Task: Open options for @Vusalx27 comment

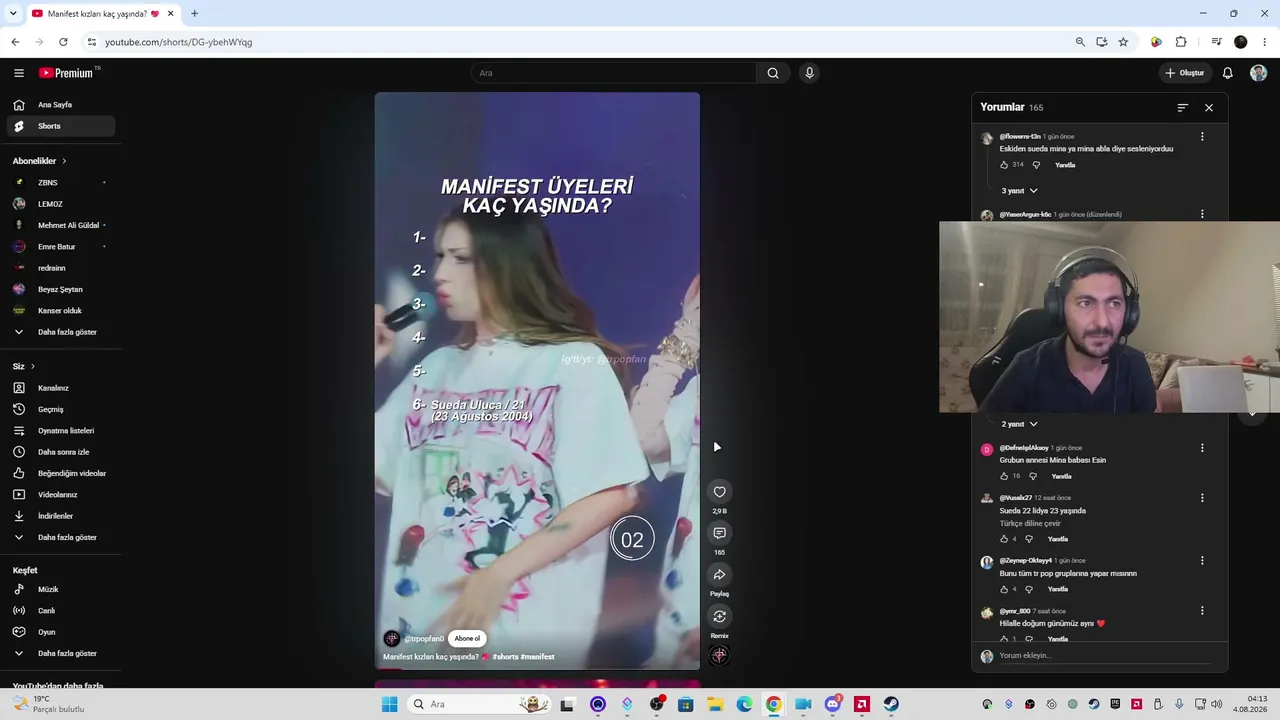Action: point(1202,498)
